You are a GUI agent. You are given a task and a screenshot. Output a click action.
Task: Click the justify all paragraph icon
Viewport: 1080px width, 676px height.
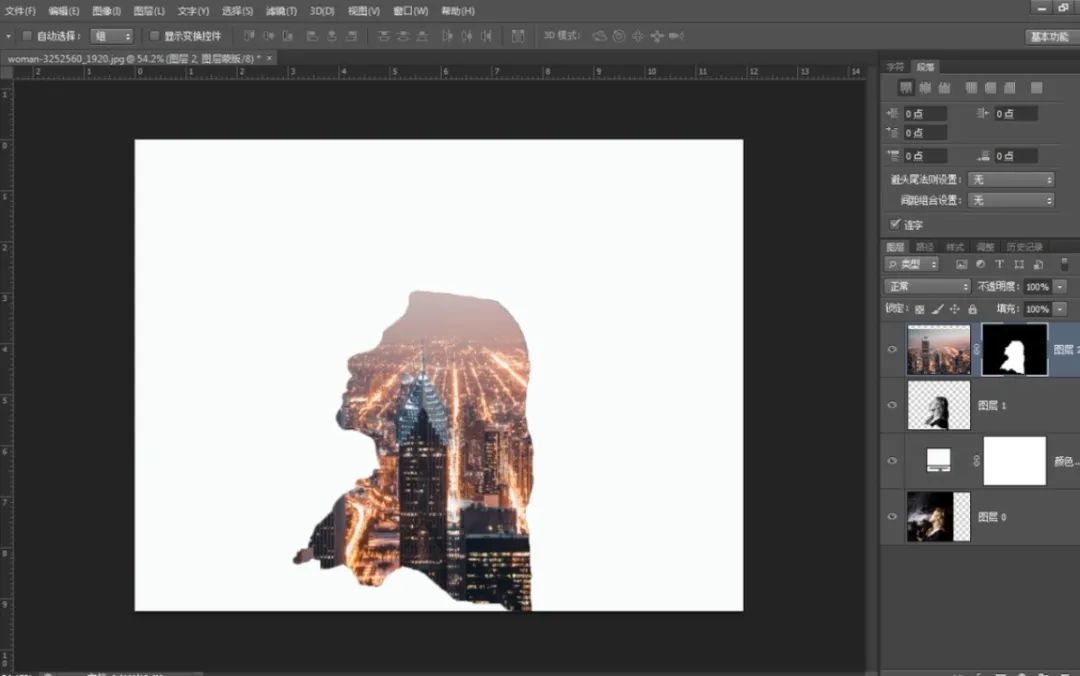tap(1037, 88)
